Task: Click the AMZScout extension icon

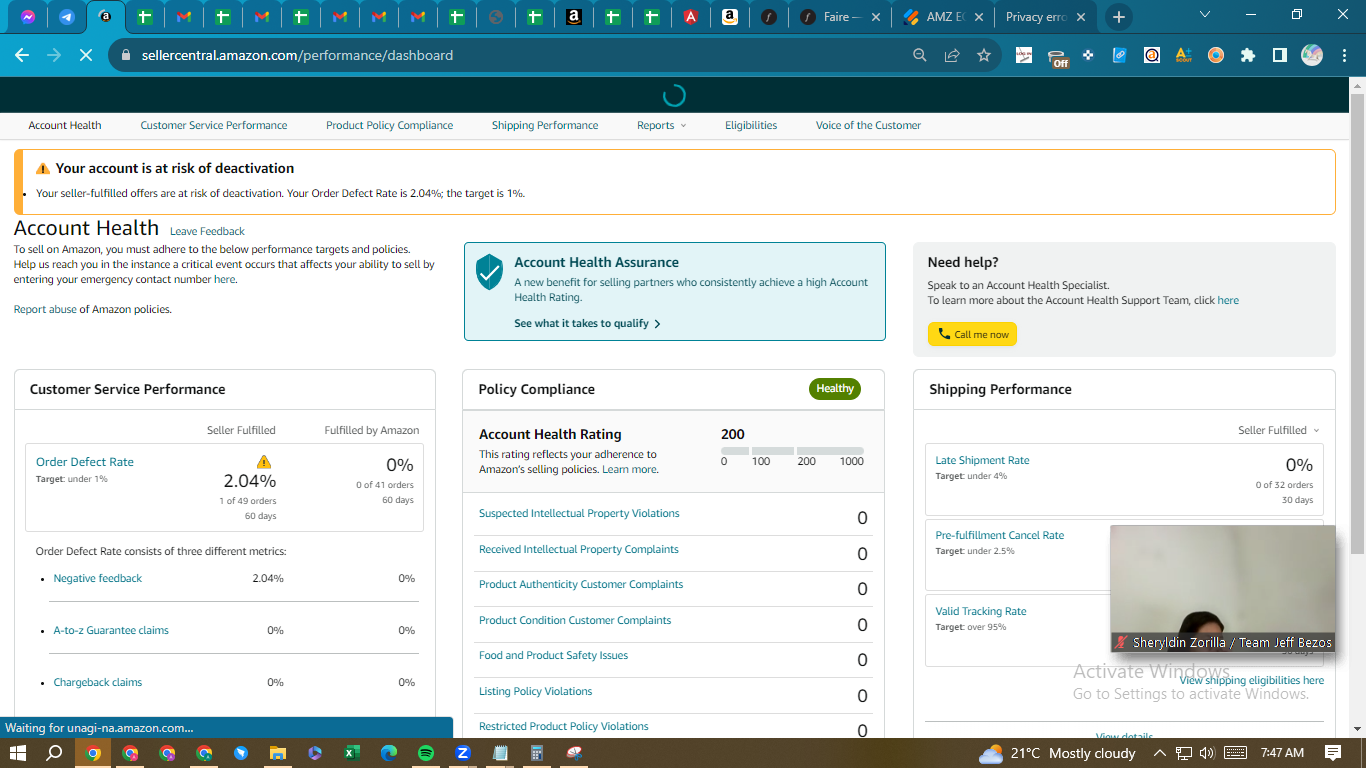Action: click(x=1184, y=55)
